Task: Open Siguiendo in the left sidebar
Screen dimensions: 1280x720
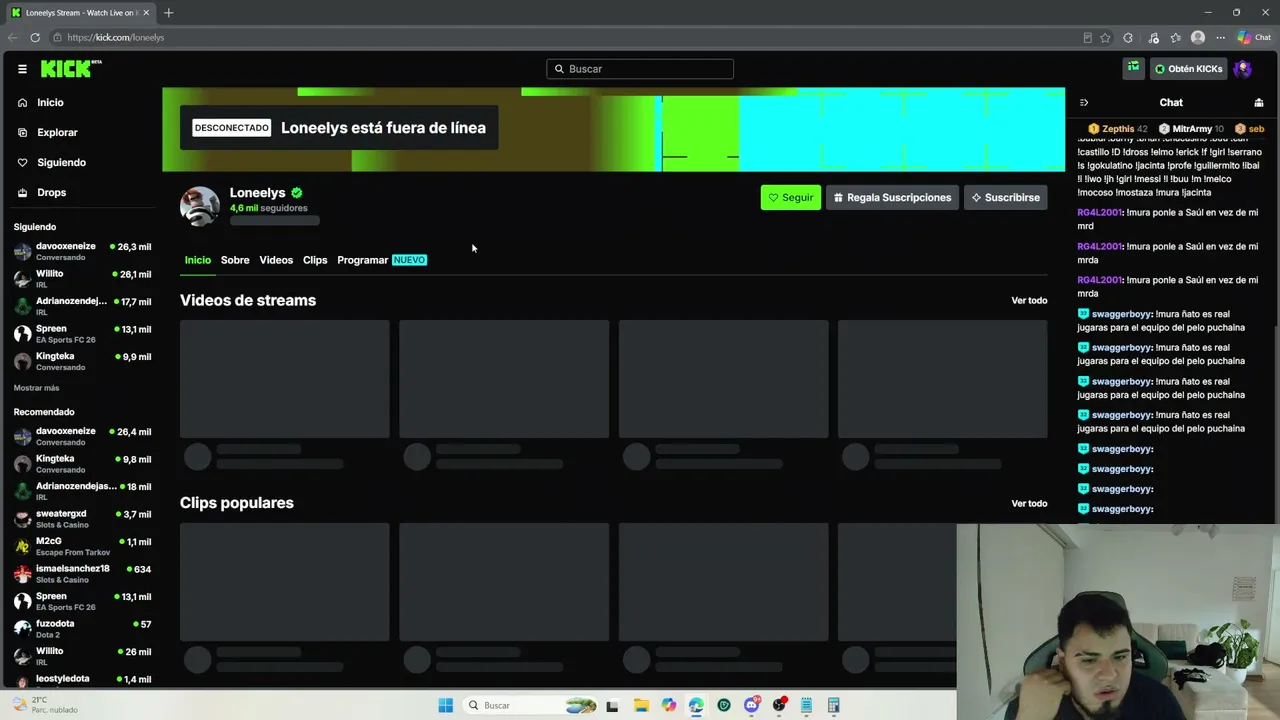Action: pos(61,162)
